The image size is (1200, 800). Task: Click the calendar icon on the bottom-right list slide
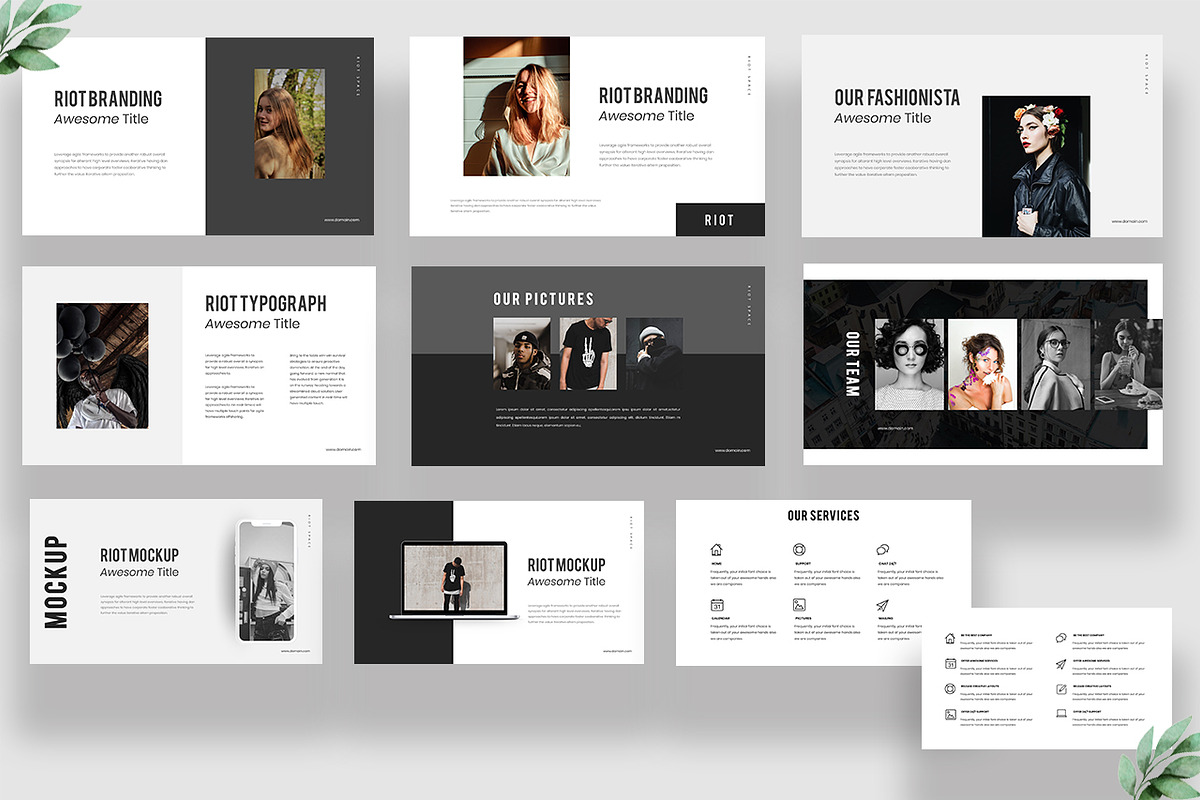[950, 664]
